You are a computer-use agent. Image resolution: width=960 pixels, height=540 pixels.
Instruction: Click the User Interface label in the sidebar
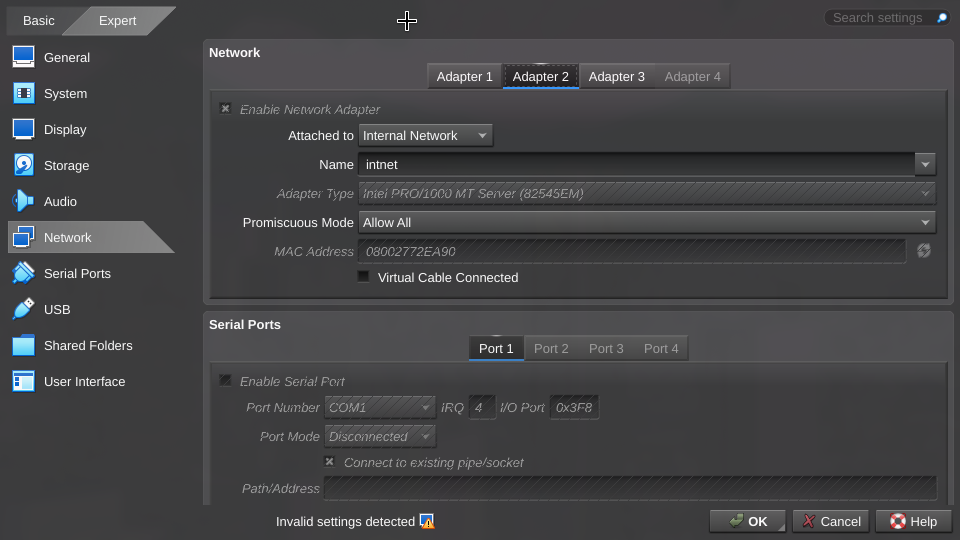click(x=84, y=381)
